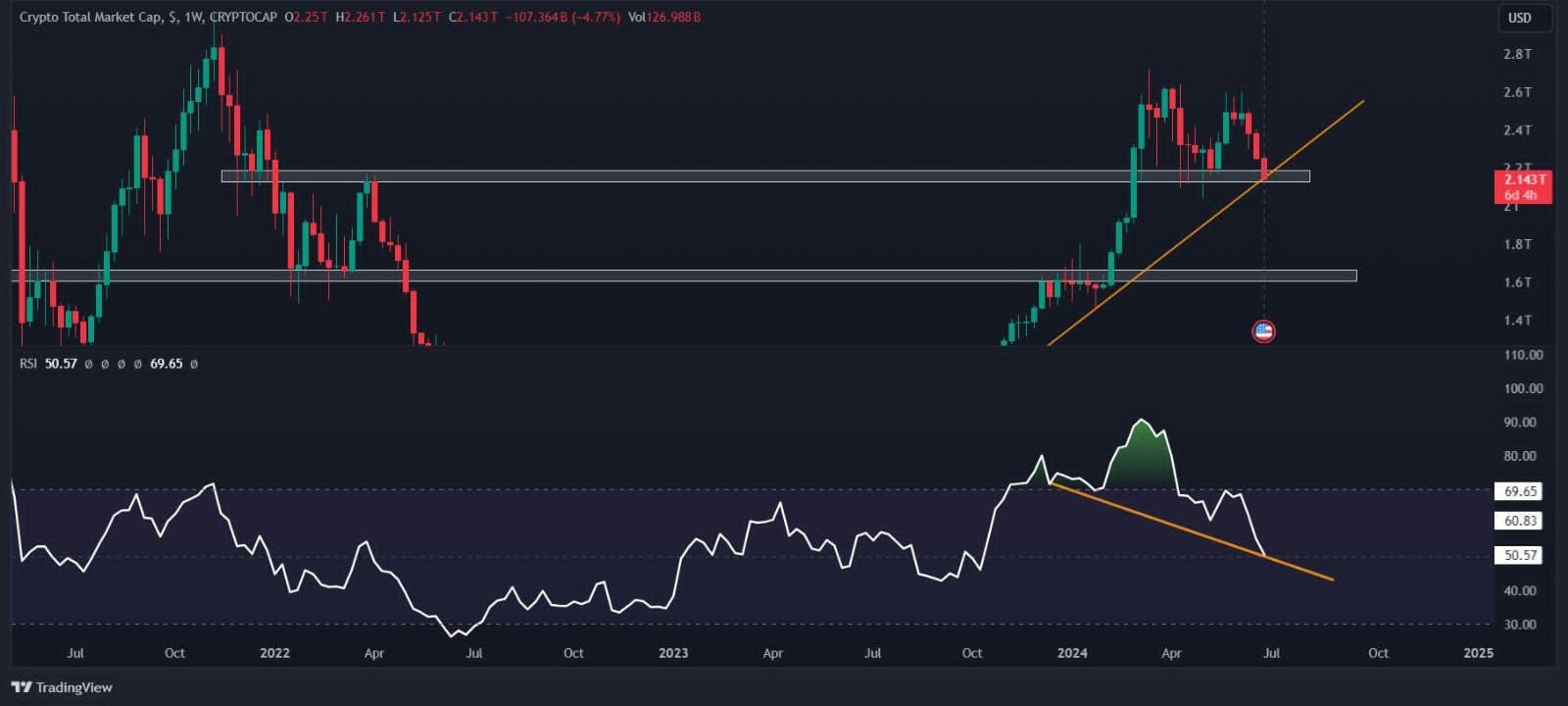
Task: Click the 2022 label on time axis
Action: [x=274, y=653]
